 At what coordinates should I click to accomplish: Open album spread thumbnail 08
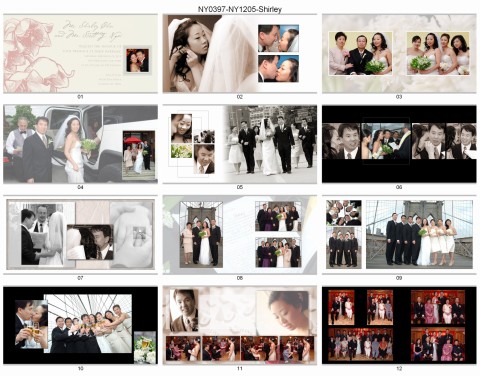(x=240, y=235)
